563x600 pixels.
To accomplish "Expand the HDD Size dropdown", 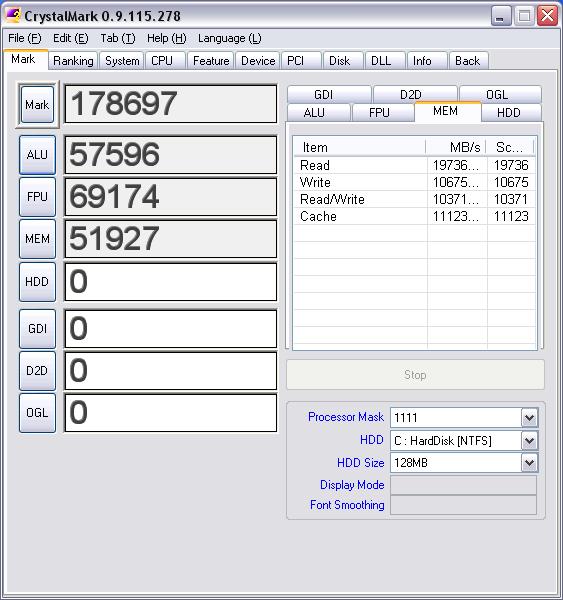I will pos(529,463).
